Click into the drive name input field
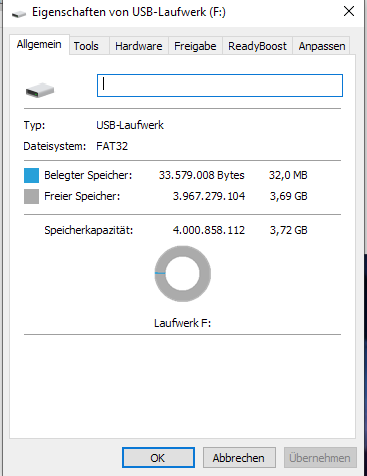The height and width of the screenshot is (476, 367). [220, 86]
